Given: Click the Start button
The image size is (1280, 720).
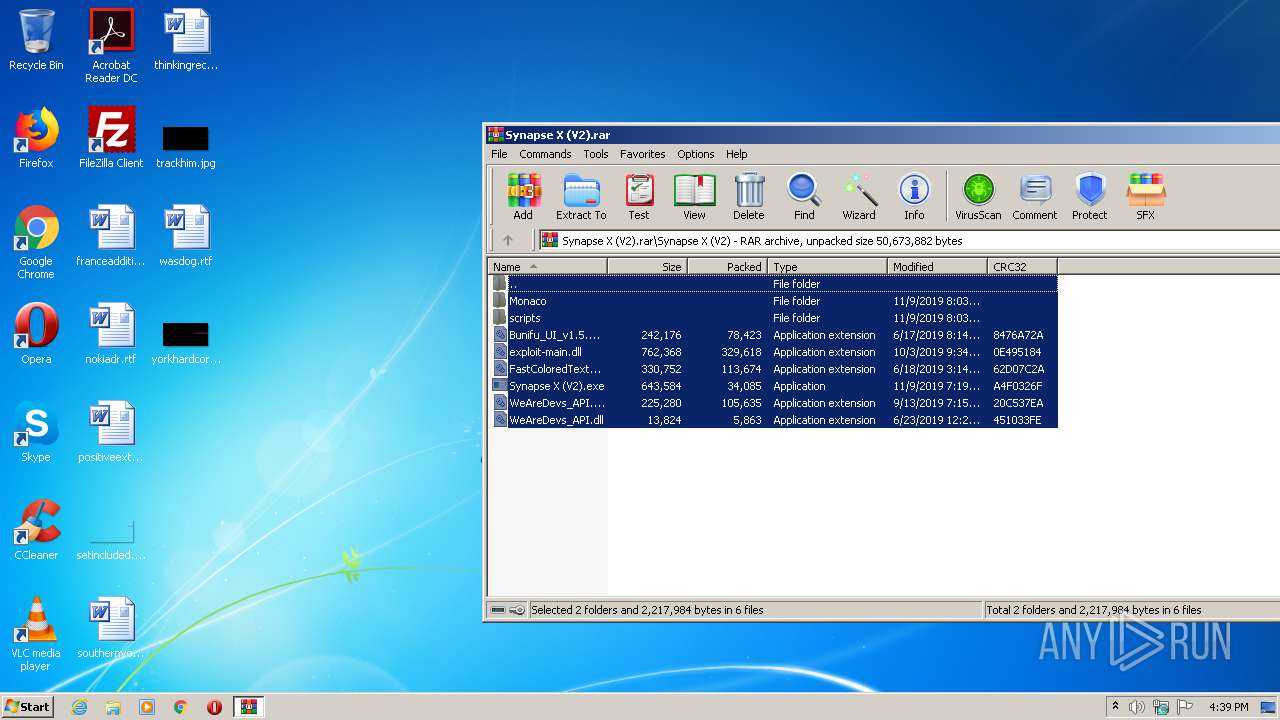Looking at the screenshot, I should [x=28, y=706].
